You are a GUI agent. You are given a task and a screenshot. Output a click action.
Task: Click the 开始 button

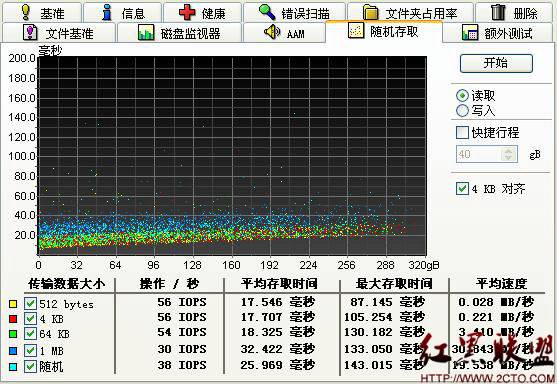(x=496, y=64)
